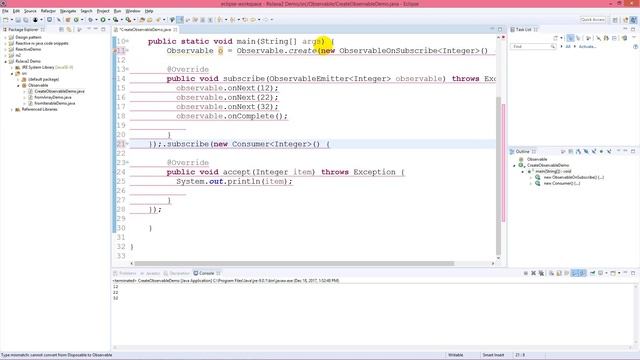Image resolution: width=640 pixels, height=360 pixels.
Task: Expand the ReactiveDemo project
Action: [6, 49]
